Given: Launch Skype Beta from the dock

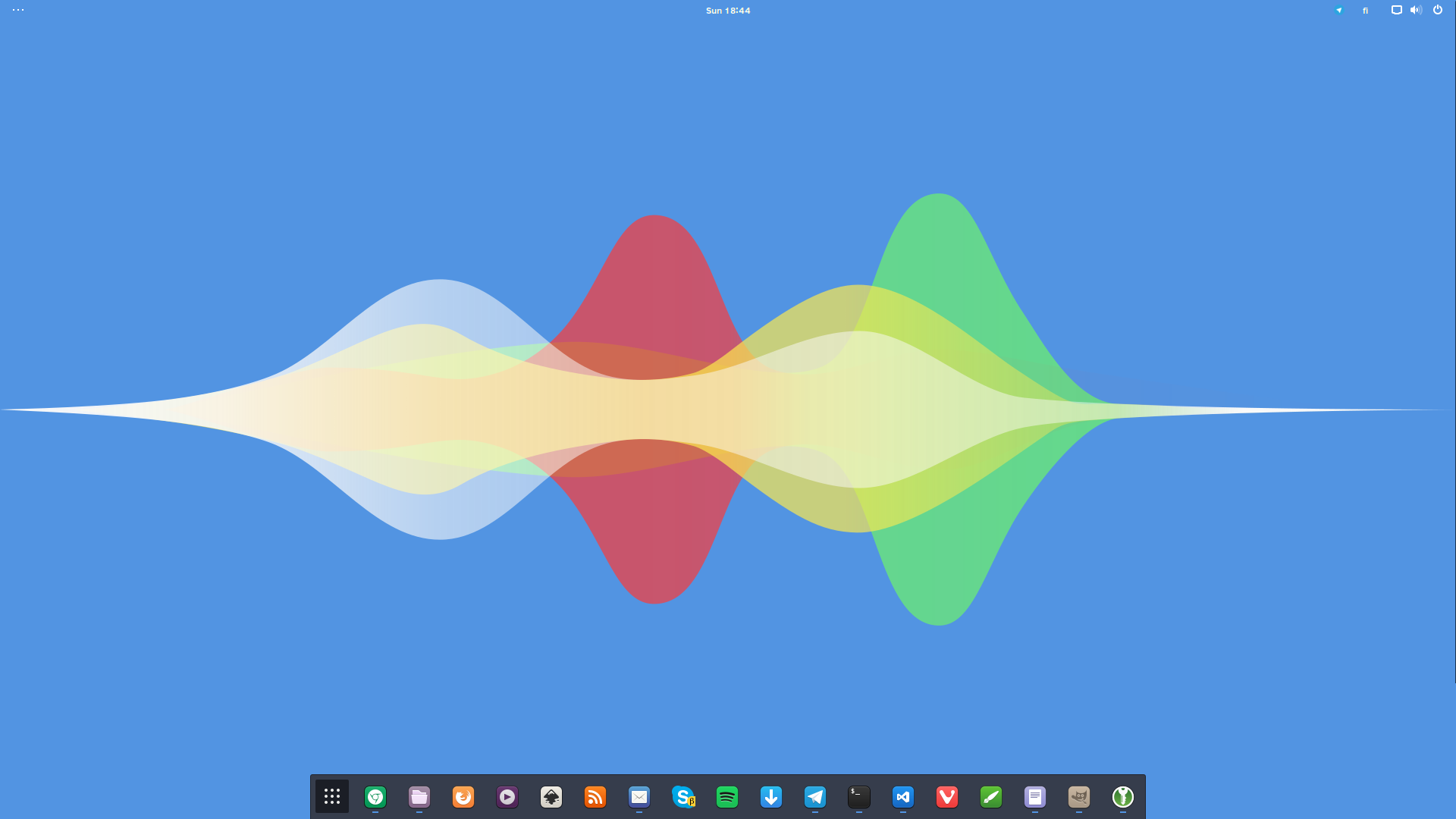Looking at the screenshot, I should [x=683, y=797].
